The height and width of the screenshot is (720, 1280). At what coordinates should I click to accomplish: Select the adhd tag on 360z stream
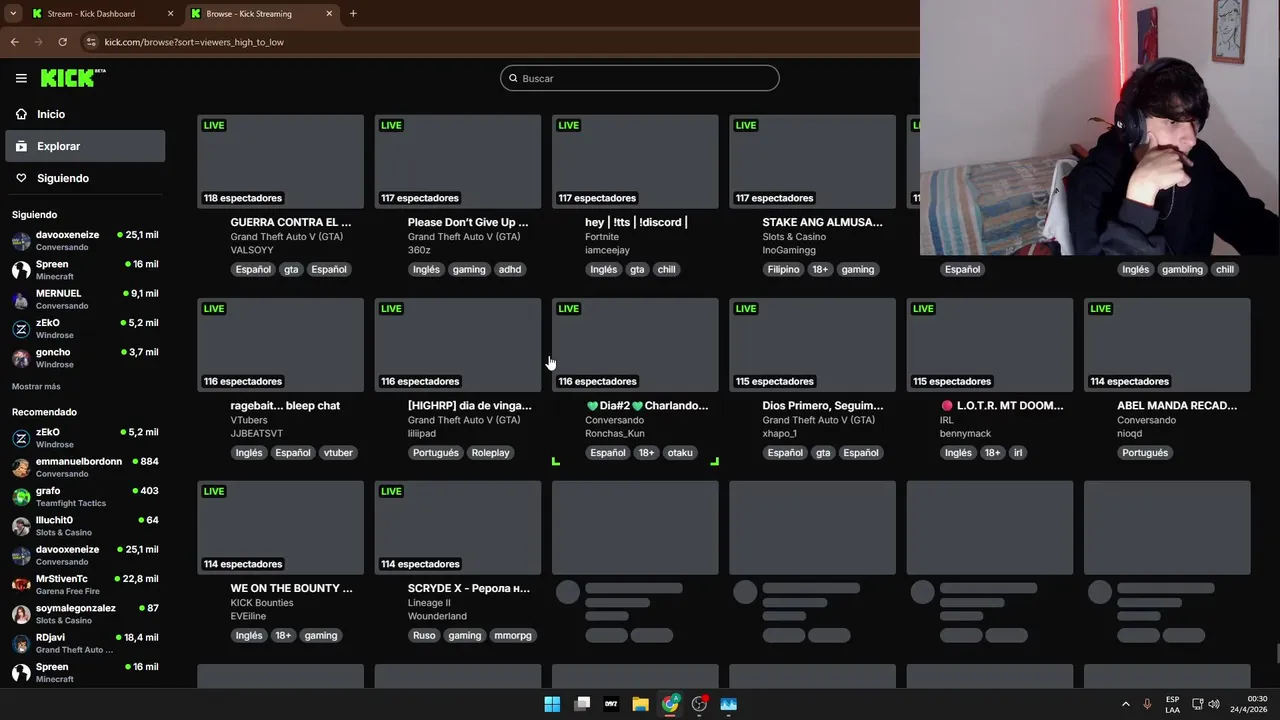[x=510, y=269]
